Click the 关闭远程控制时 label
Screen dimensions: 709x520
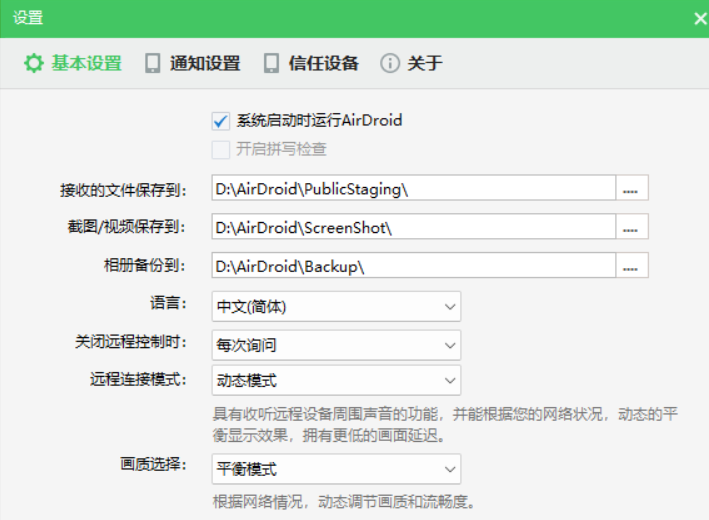[x=130, y=341]
